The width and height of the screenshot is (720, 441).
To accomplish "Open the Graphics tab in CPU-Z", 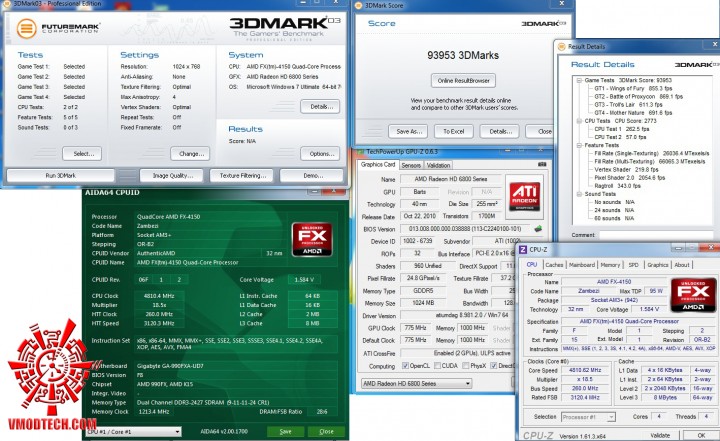I will [658, 265].
